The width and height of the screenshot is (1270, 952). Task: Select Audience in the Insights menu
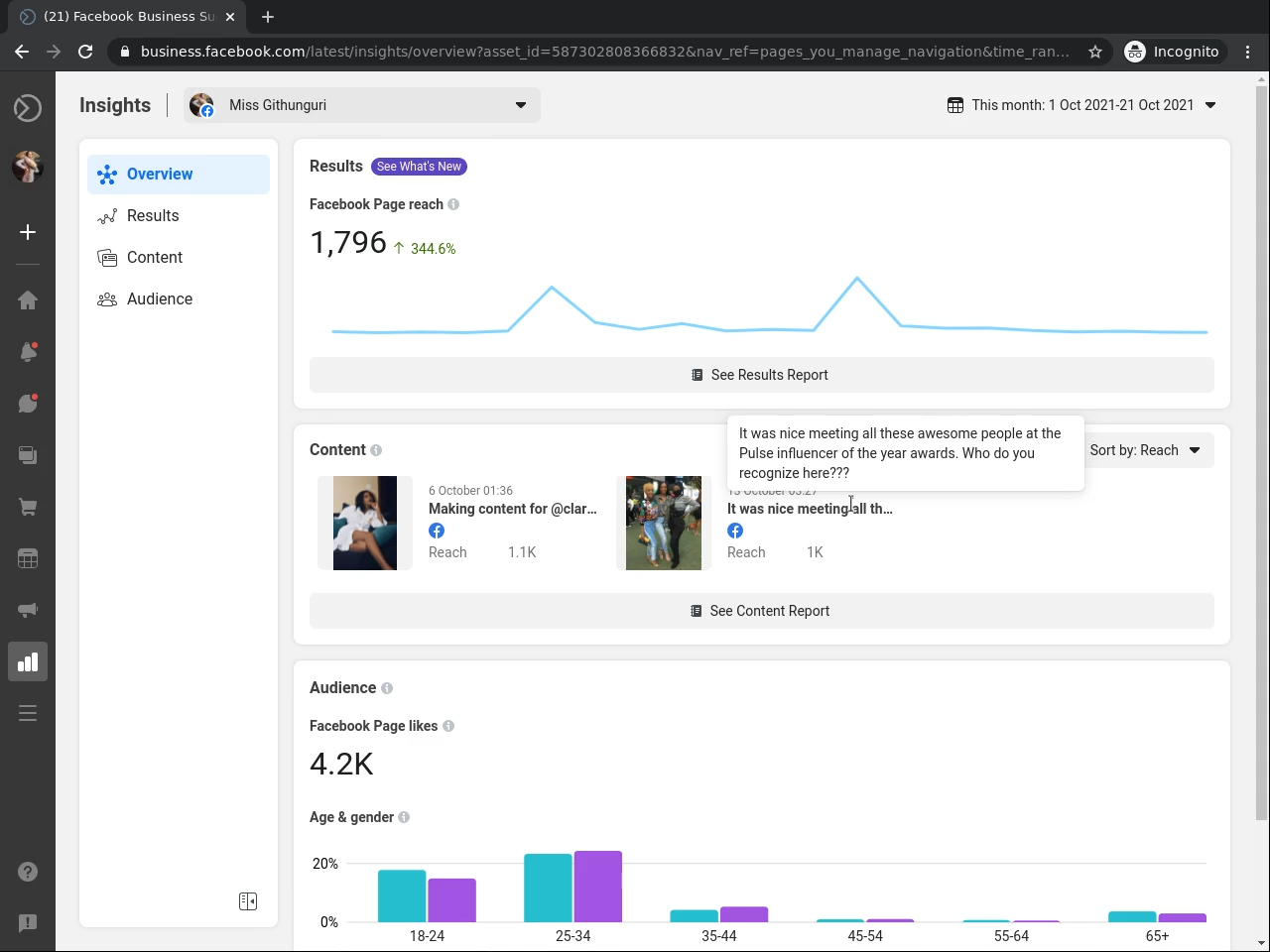pos(159,299)
